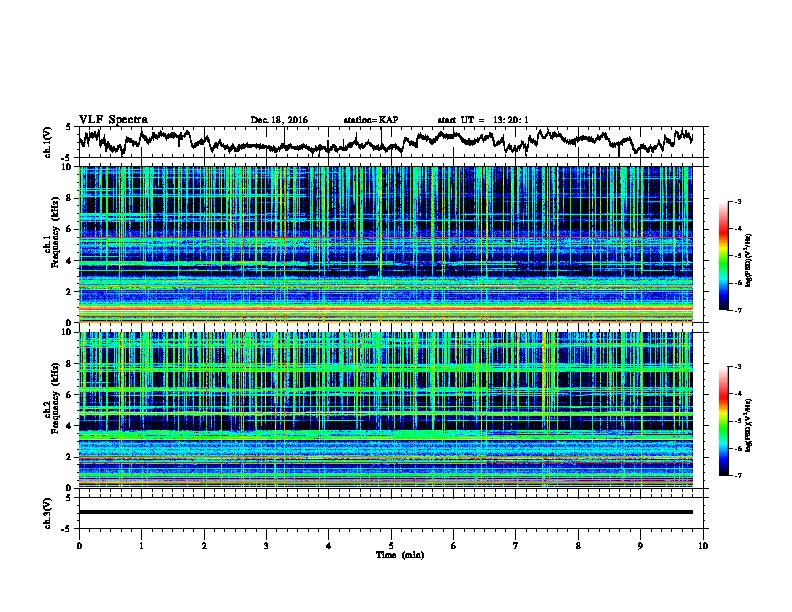This screenshot has width=792, height=612.
Task: Click the 'station=KAP' header text
Action: coord(371,120)
